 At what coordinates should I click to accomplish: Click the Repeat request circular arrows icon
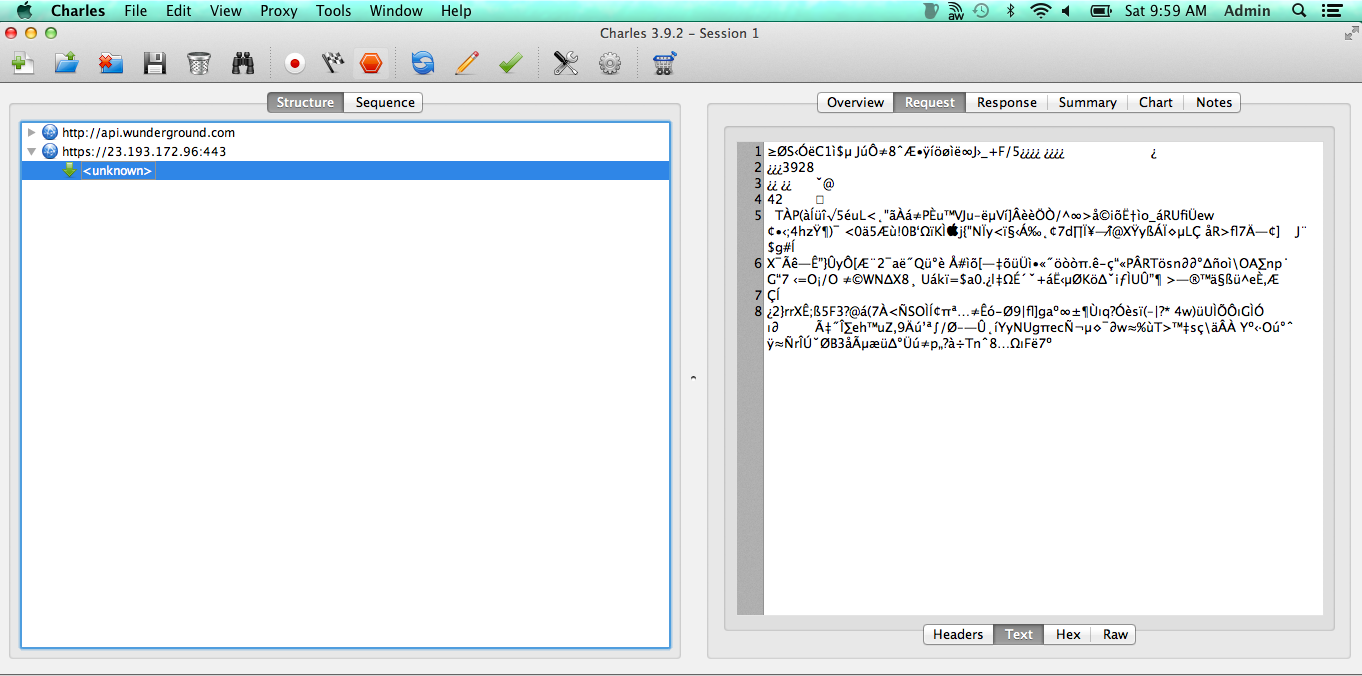point(423,64)
